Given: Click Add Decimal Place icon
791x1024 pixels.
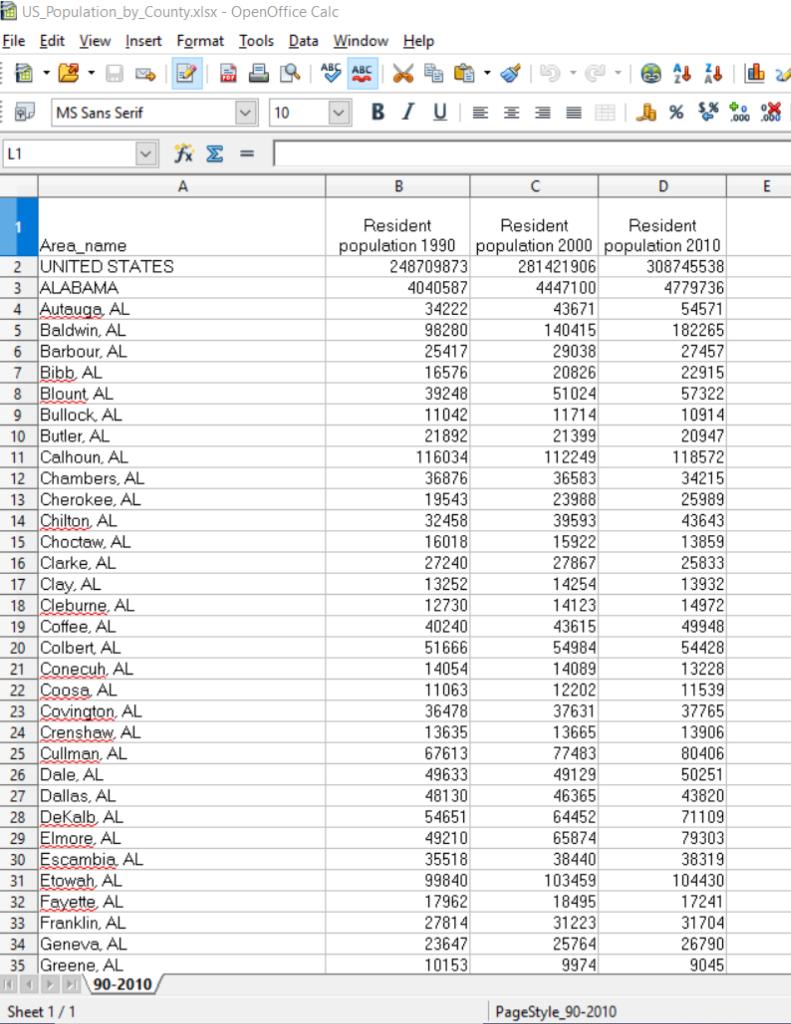Looking at the screenshot, I should 739,112.
